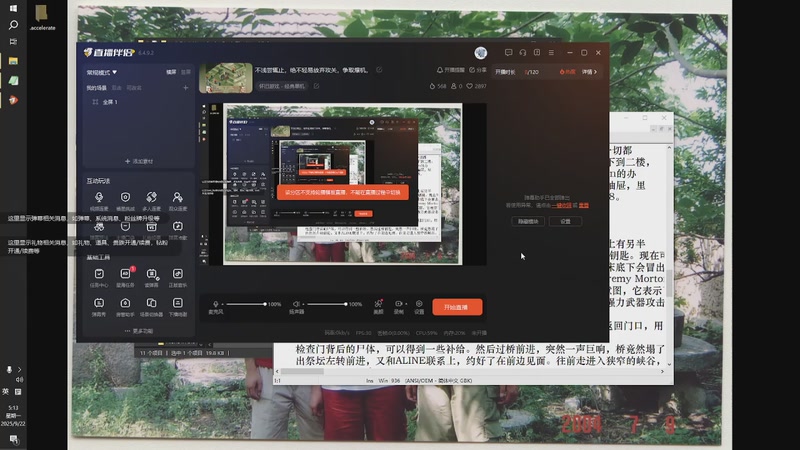Open the 视频连麦 interaction tool

(99, 201)
